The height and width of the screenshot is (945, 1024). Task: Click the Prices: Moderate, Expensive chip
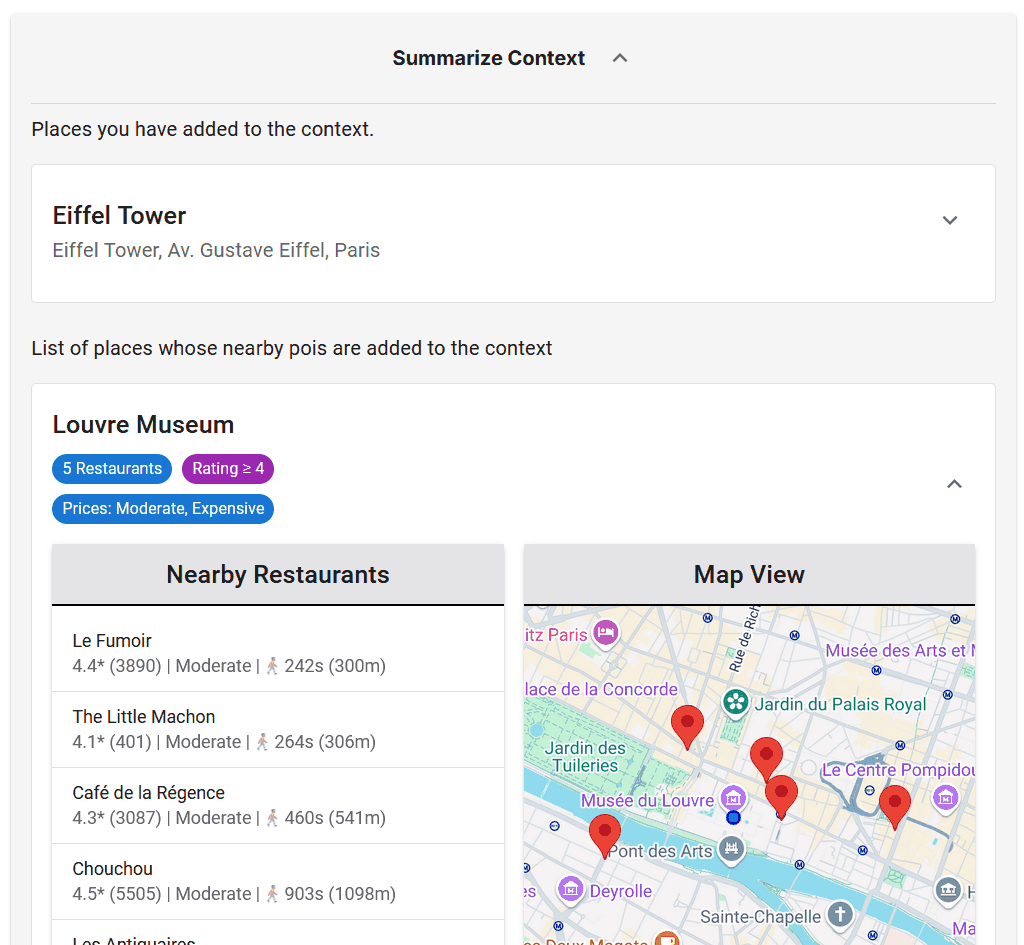click(x=163, y=509)
